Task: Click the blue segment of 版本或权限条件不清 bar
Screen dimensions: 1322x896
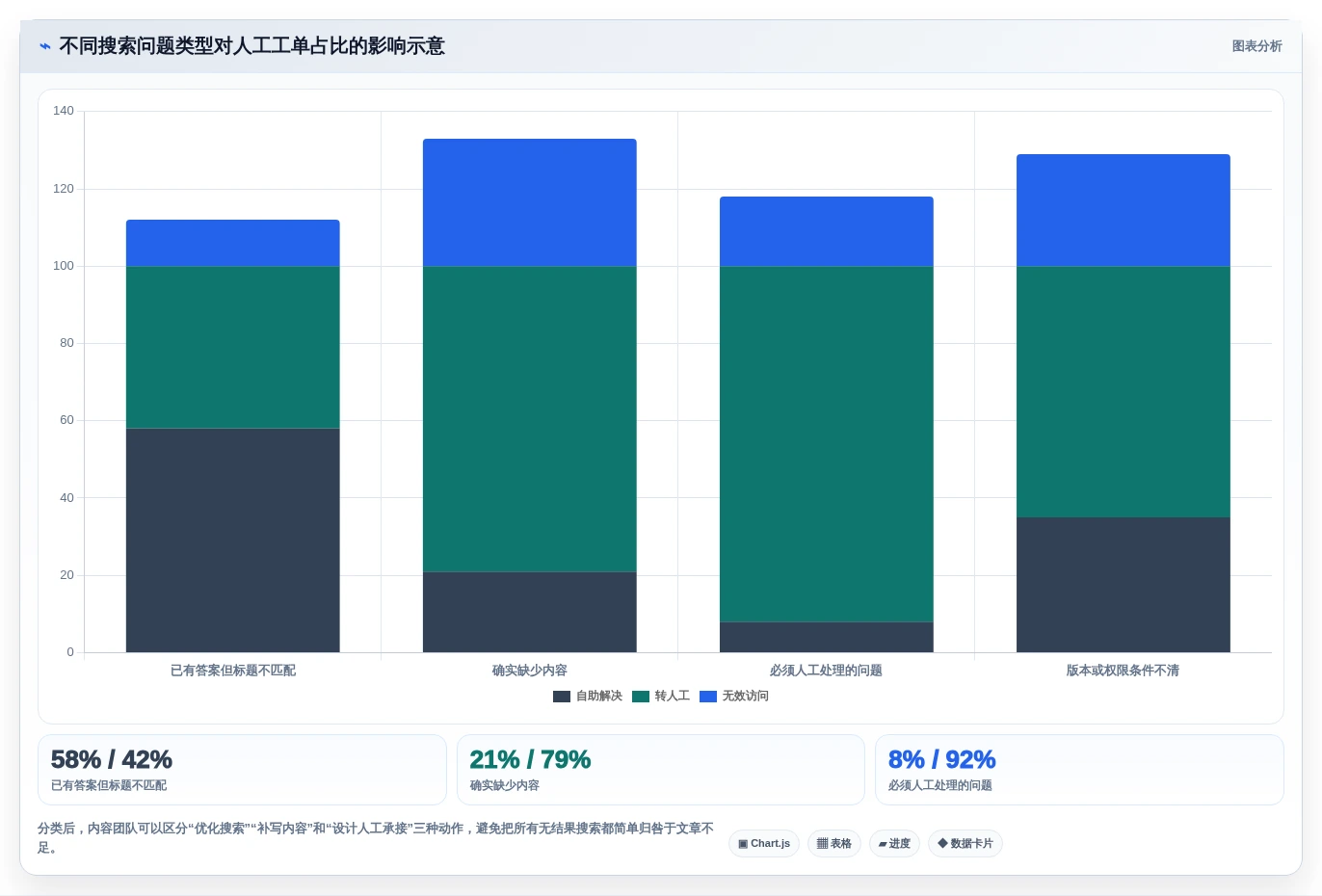Action: [x=1124, y=210]
